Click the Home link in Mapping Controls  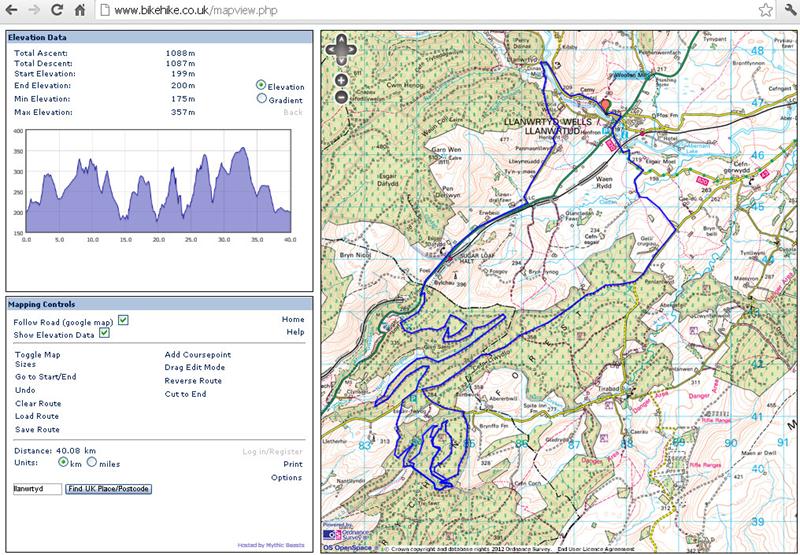[292, 319]
